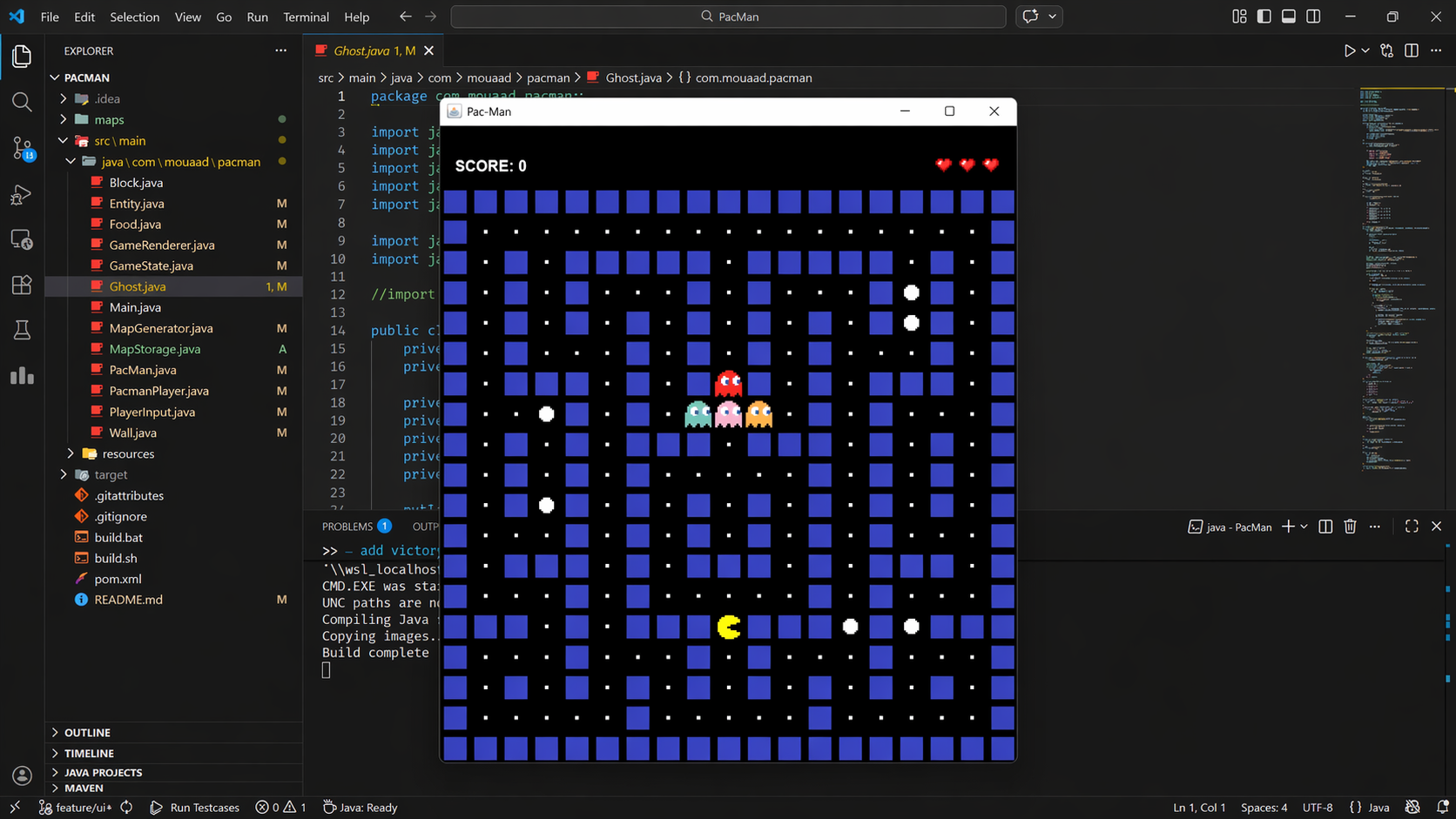Close the bottom panel with X

[1436, 527]
